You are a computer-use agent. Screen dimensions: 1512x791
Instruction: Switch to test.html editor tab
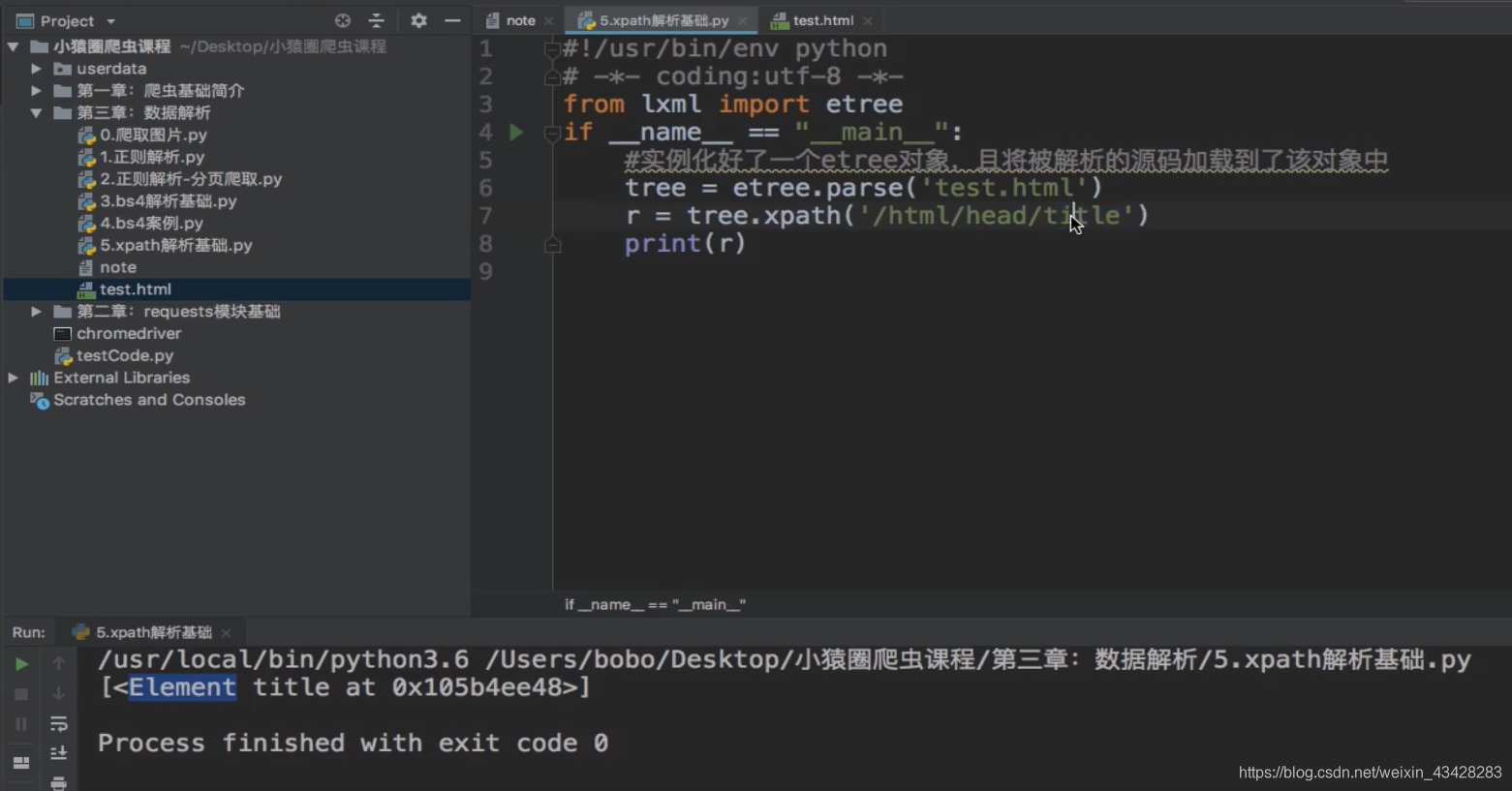coord(822,20)
